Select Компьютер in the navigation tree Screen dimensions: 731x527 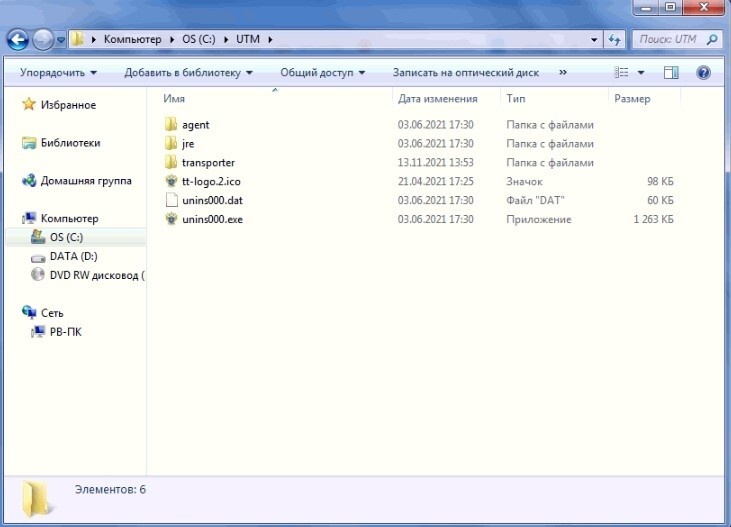pyautogui.click(x=69, y=218)
